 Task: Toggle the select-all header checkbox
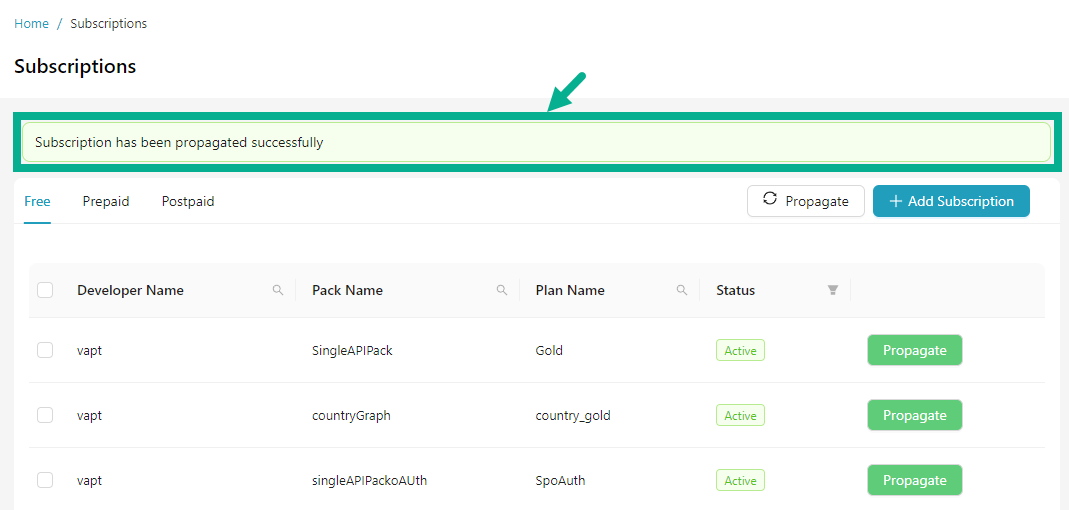pyautogui.click(x=45, y=290)
